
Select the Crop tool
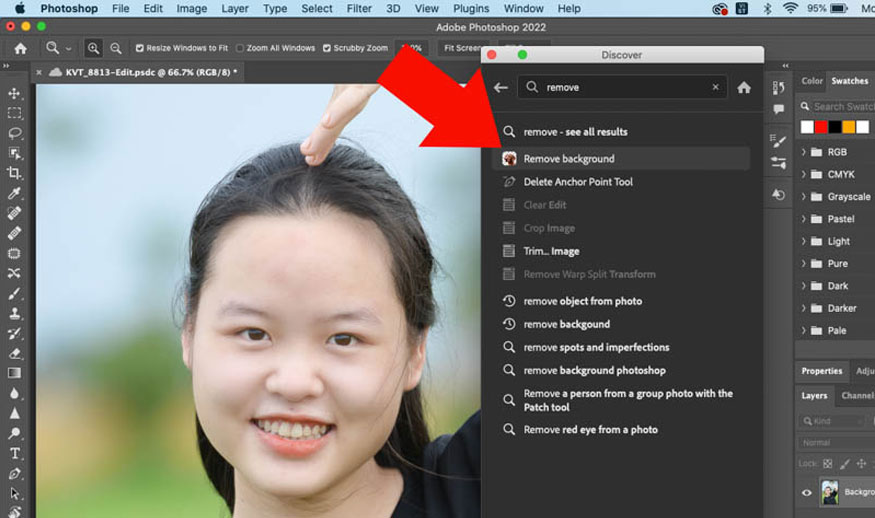tap(15, 173)
